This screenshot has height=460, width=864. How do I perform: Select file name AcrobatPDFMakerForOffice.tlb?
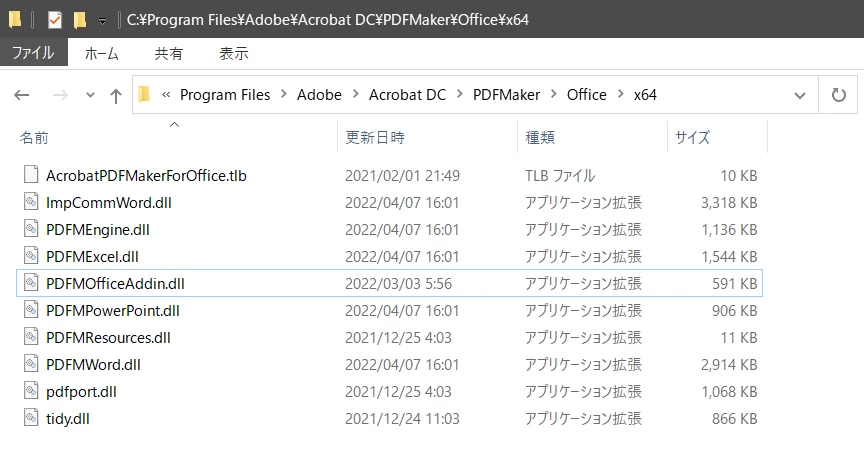146,176
